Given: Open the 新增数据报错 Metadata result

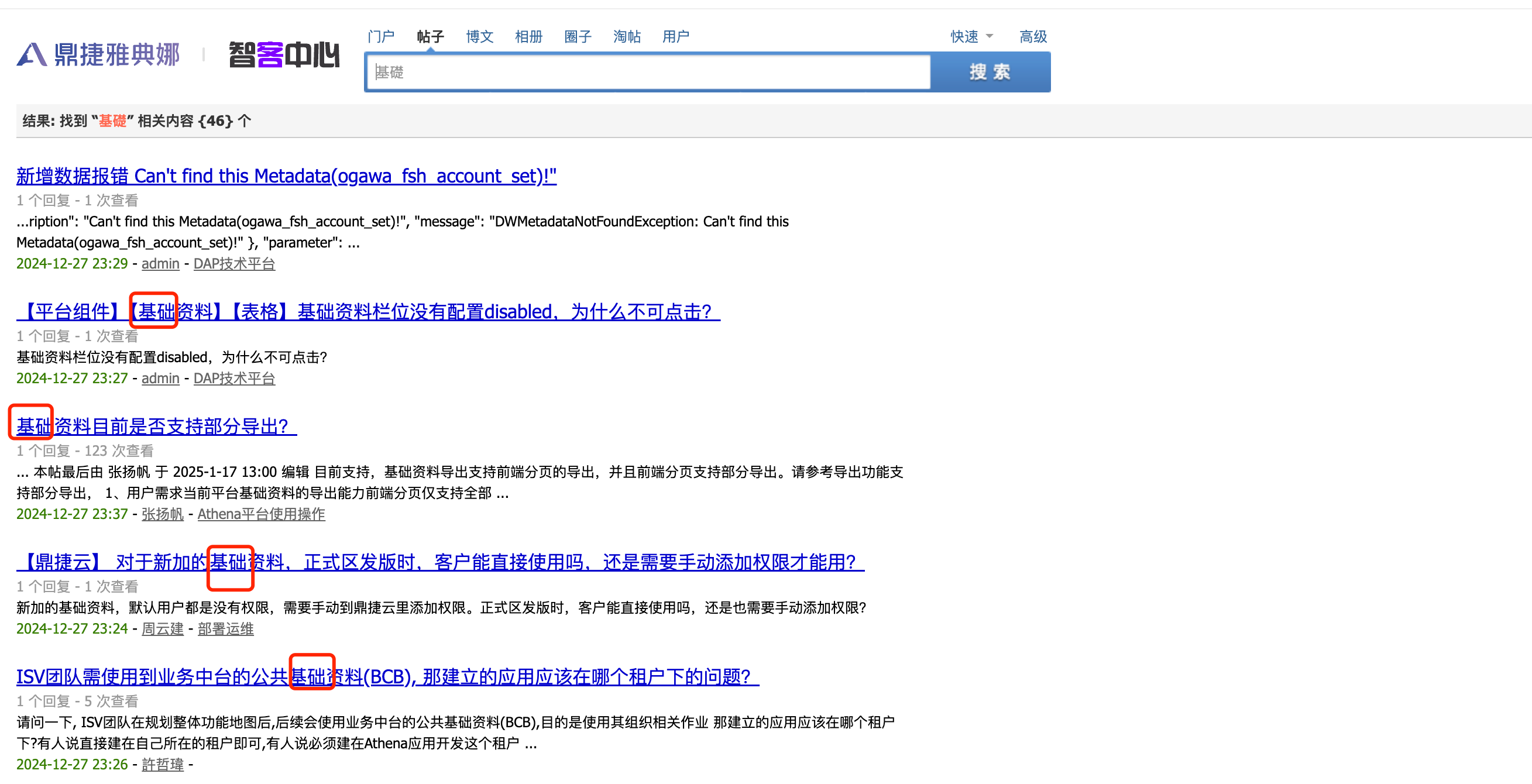Looking at the screenshot, I should tap(286, 176).
